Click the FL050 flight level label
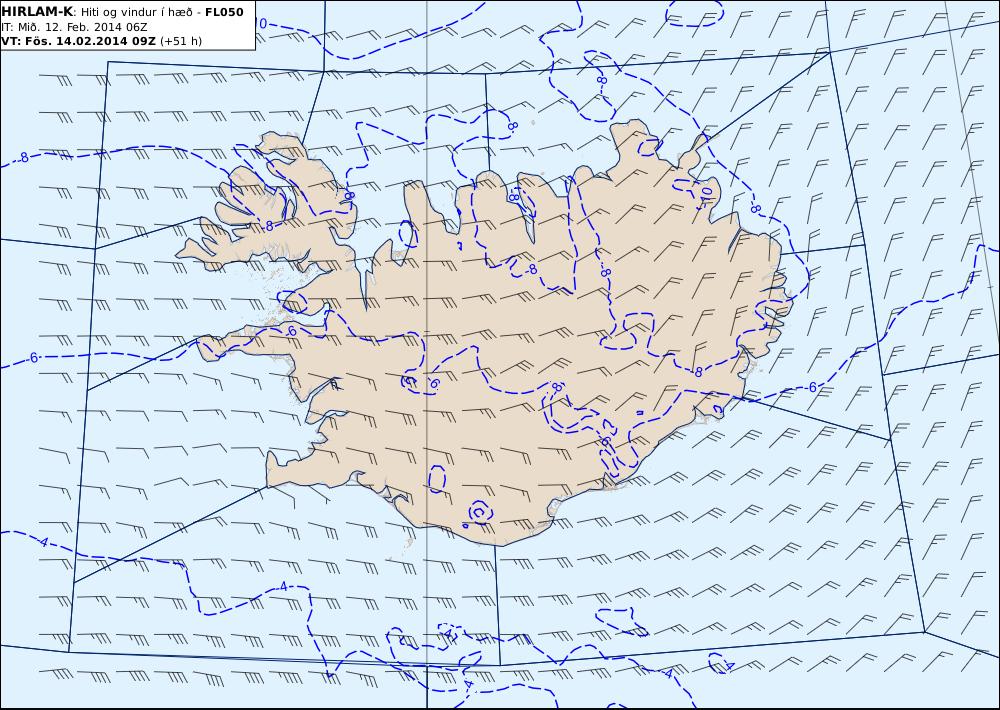The height and width of the screenshot is (710, 1000). [x=224, y=12]
